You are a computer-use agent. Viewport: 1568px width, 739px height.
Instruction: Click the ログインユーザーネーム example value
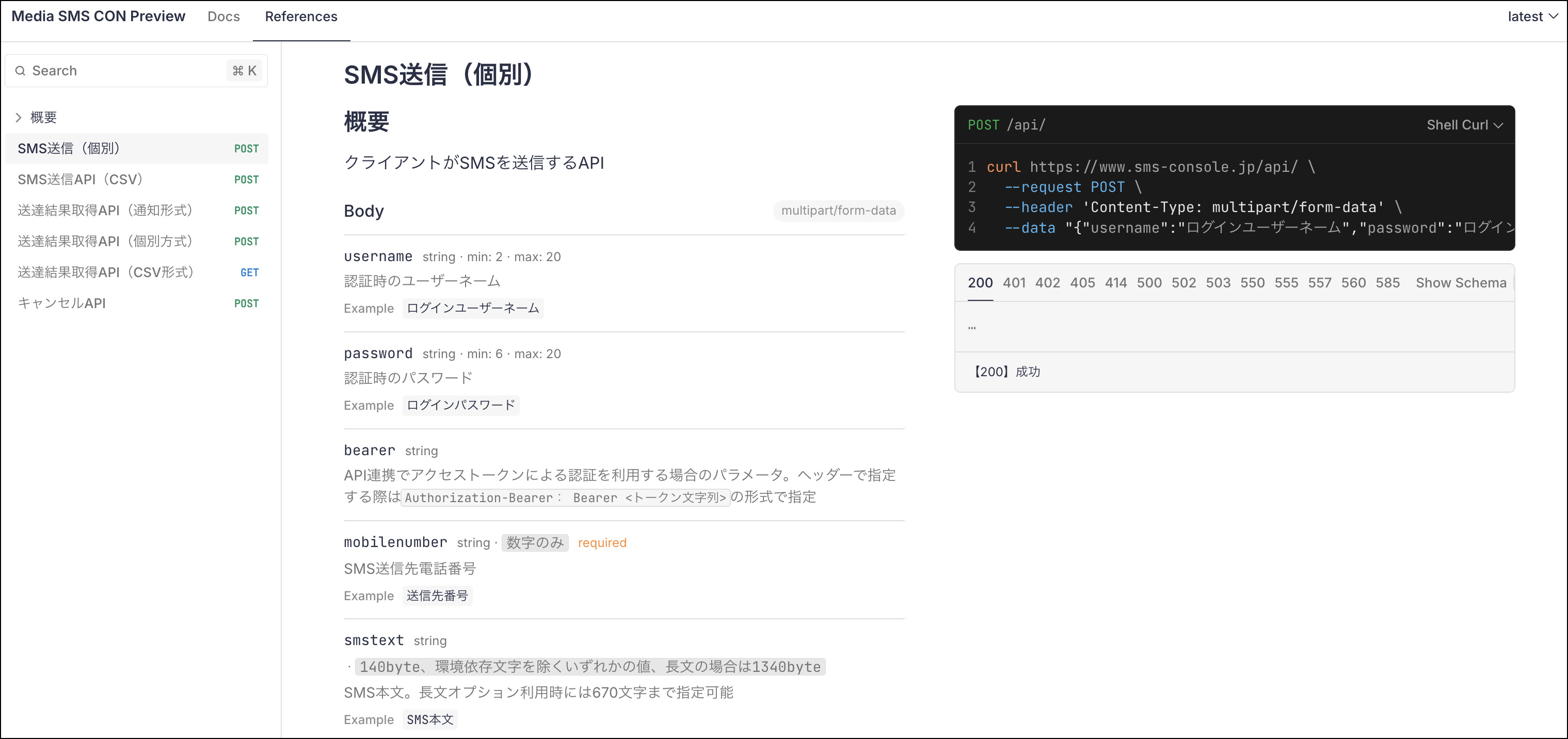point(472,308)
